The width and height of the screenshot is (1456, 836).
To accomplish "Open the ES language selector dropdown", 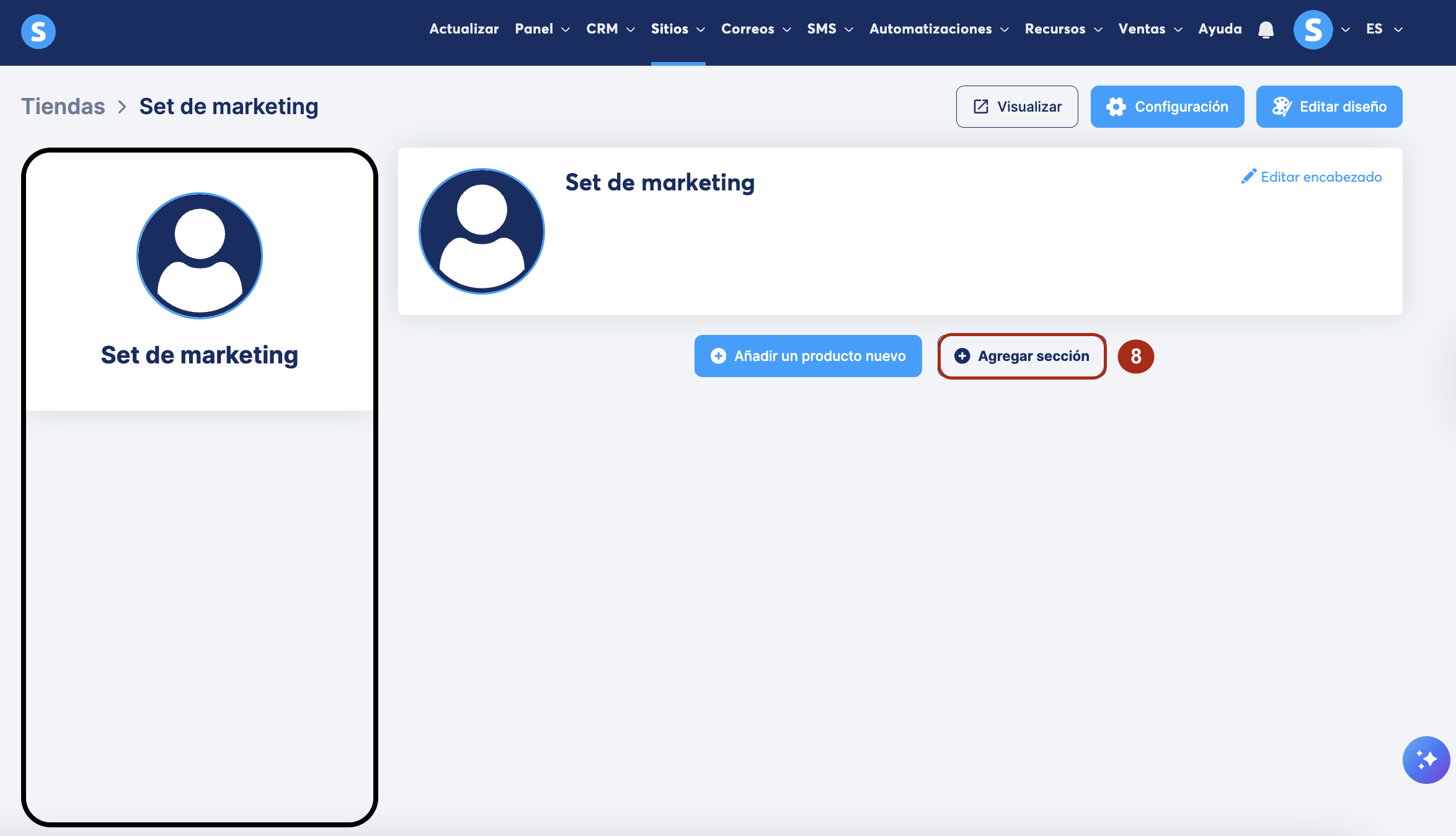I will 1383,29.
